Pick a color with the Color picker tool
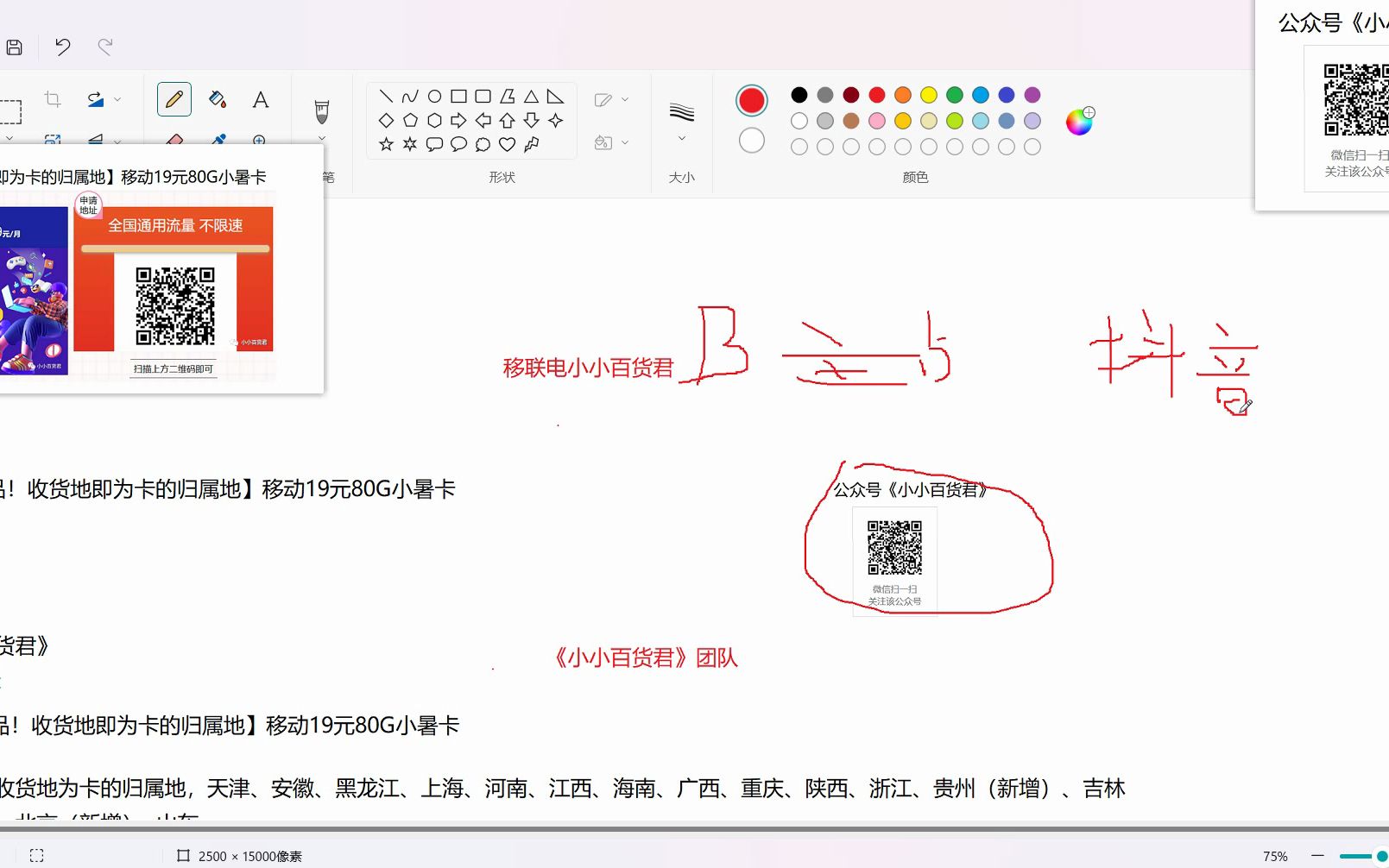Image resolution: width=1389 pixels, height=868 pixels. tap(218, 141)
